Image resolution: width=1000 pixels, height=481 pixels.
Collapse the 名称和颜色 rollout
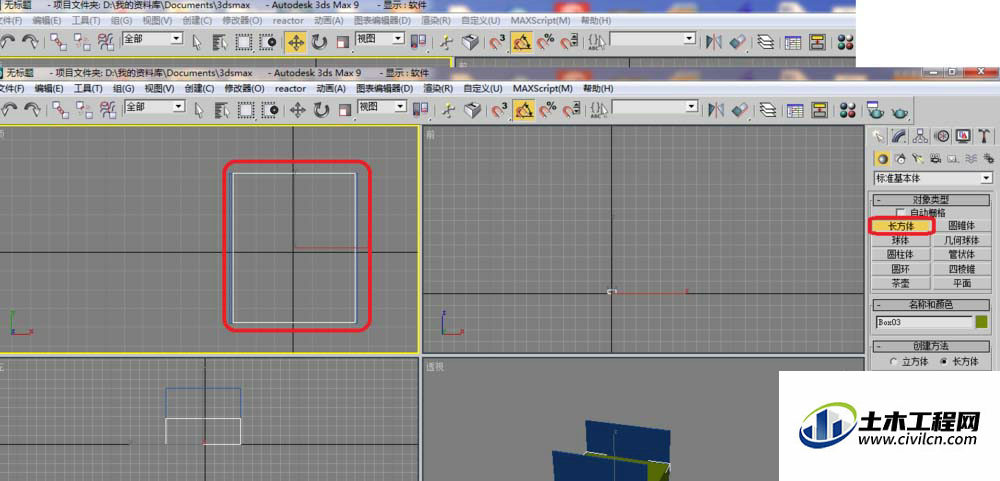(x=931, y=305)
